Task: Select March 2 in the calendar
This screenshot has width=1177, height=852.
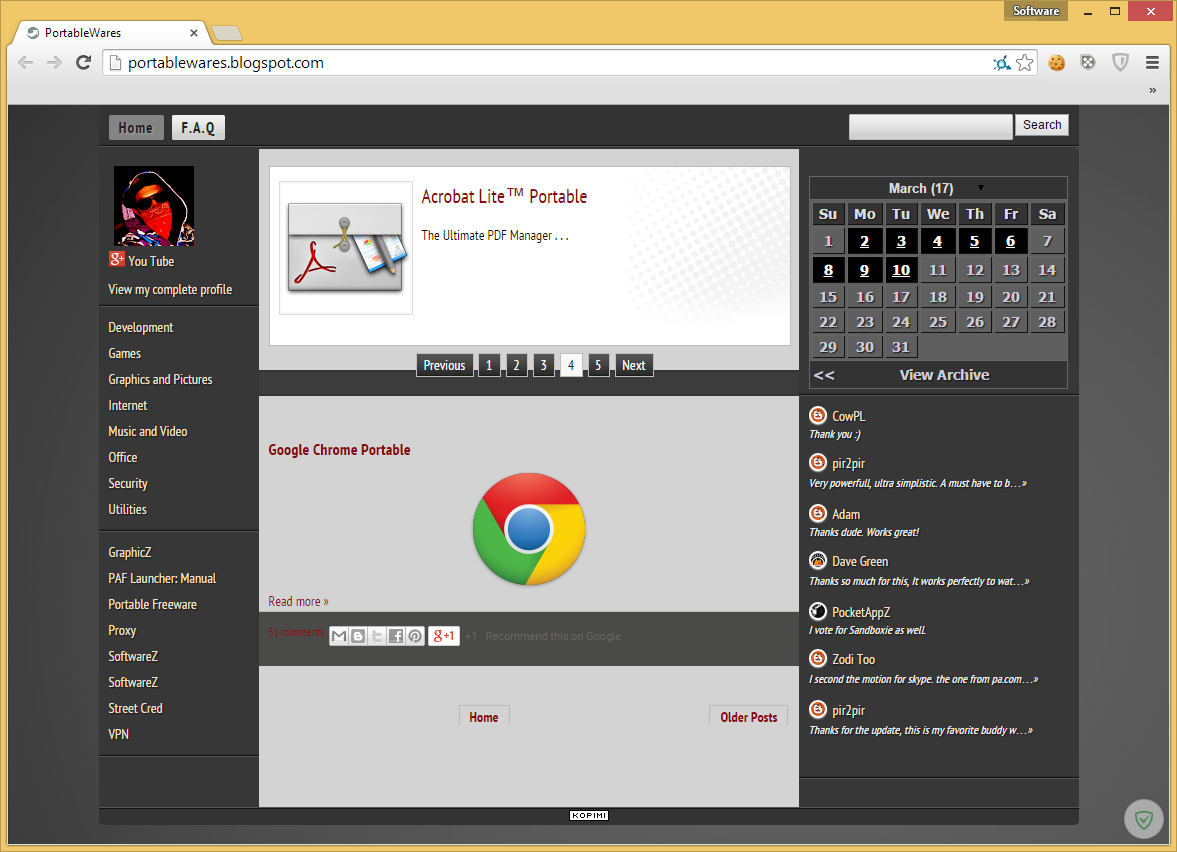Action: click(865, 242)
